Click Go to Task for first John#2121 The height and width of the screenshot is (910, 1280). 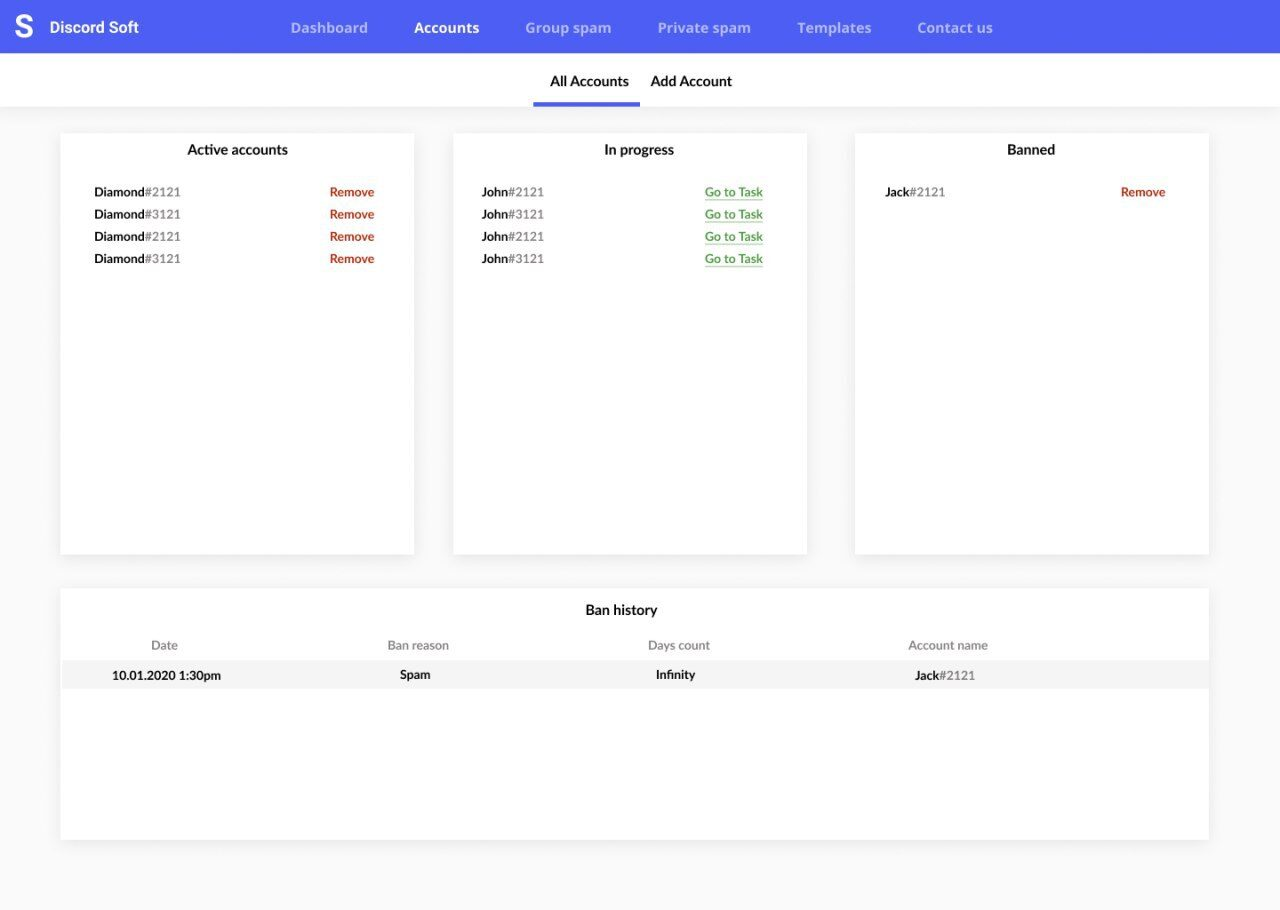tap(733, 192)
